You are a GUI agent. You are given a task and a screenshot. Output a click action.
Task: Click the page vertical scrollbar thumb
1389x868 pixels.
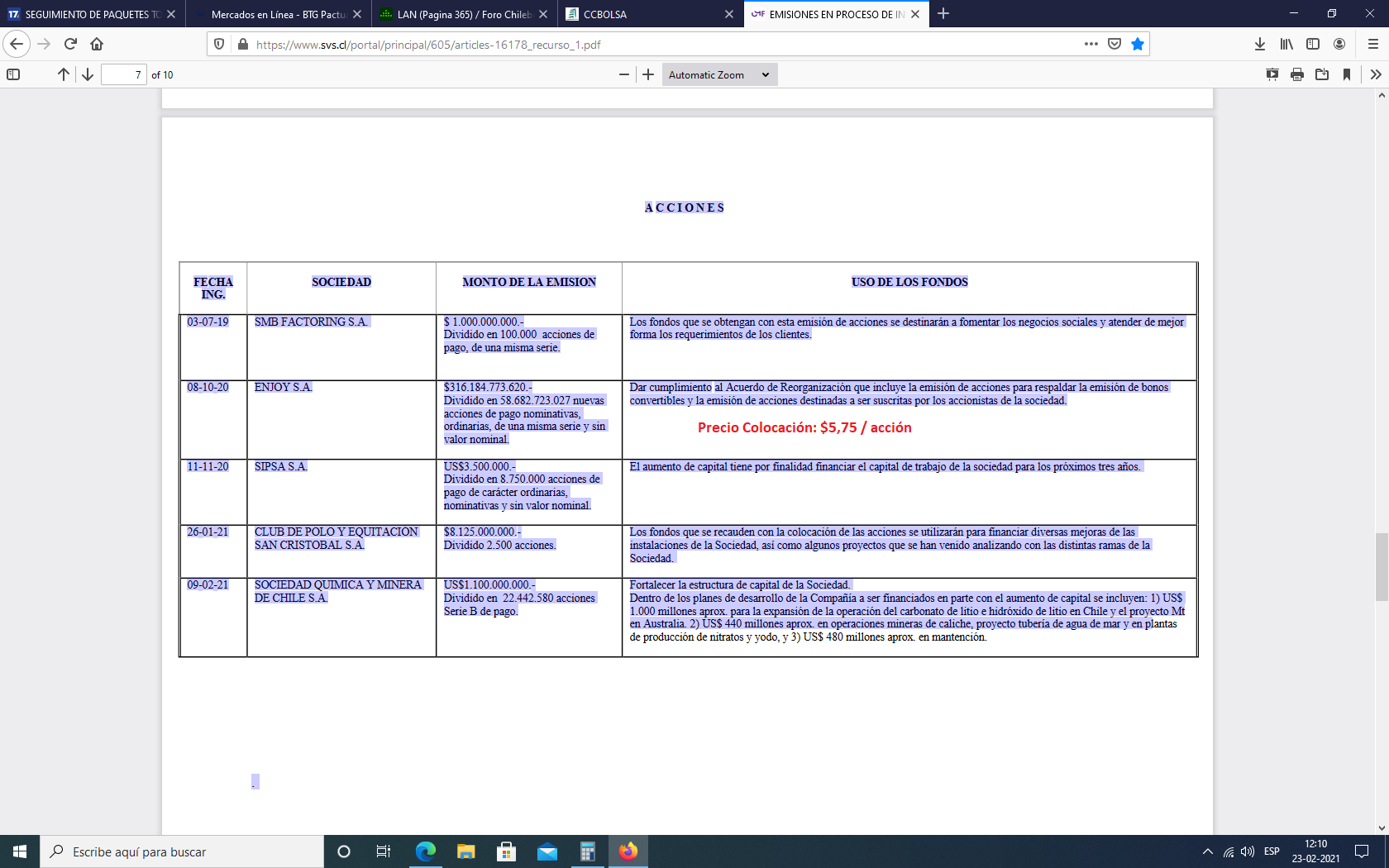coord(1382,567)
